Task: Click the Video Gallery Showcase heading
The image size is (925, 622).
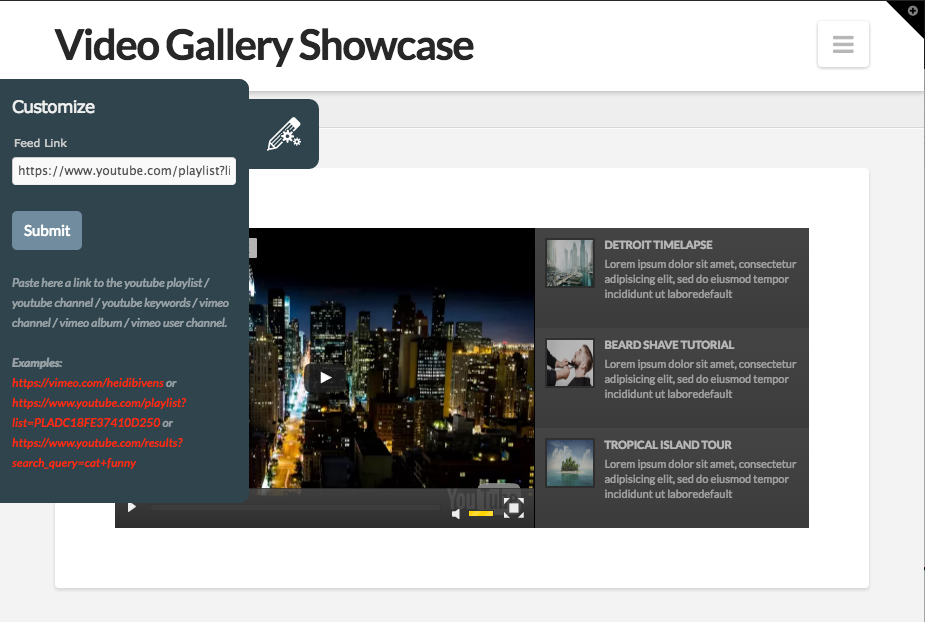Action: [264, 45]
